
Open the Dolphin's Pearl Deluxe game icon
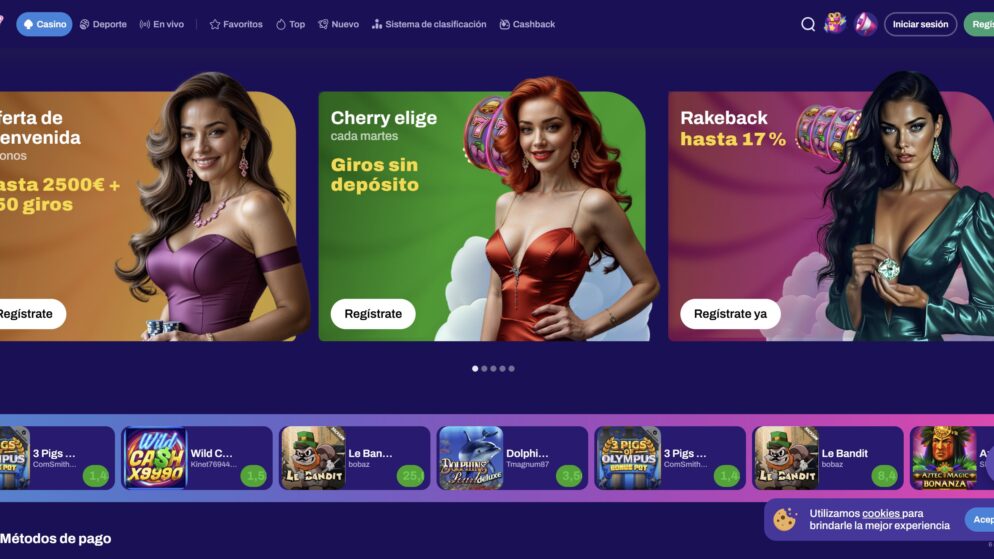[471, 458]
